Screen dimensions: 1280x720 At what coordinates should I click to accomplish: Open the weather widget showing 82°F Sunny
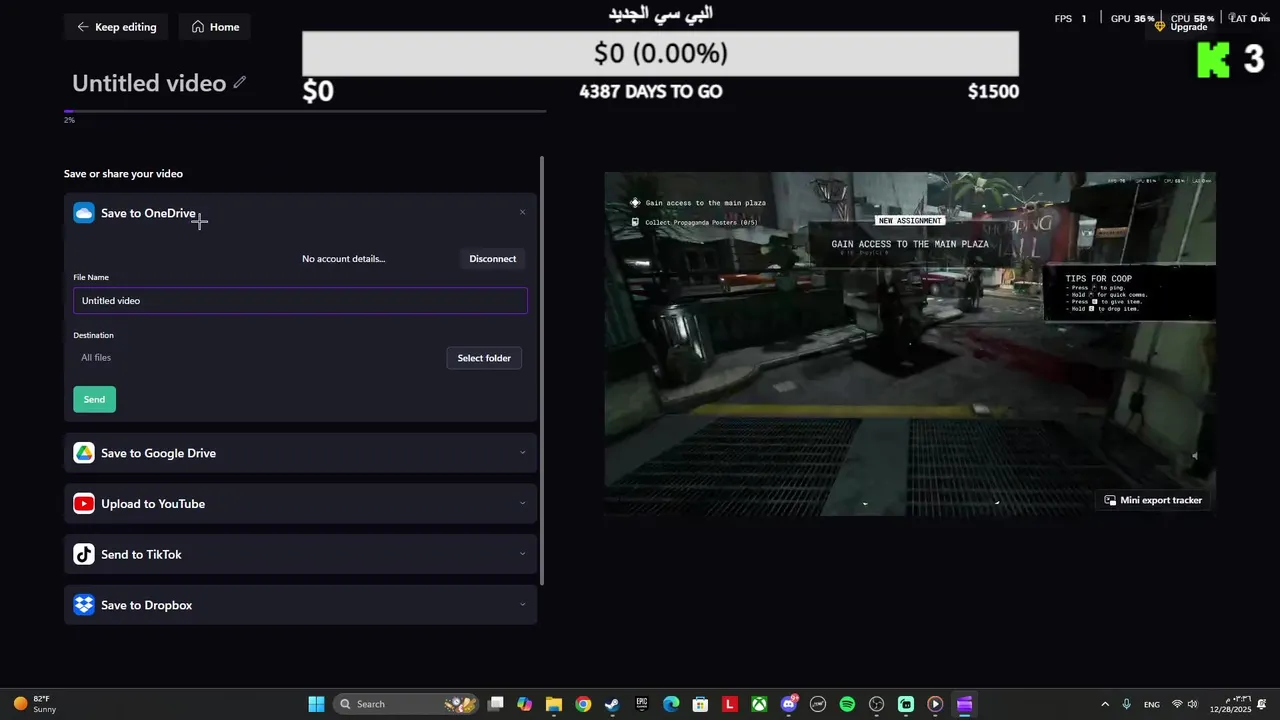pos(35,704)
